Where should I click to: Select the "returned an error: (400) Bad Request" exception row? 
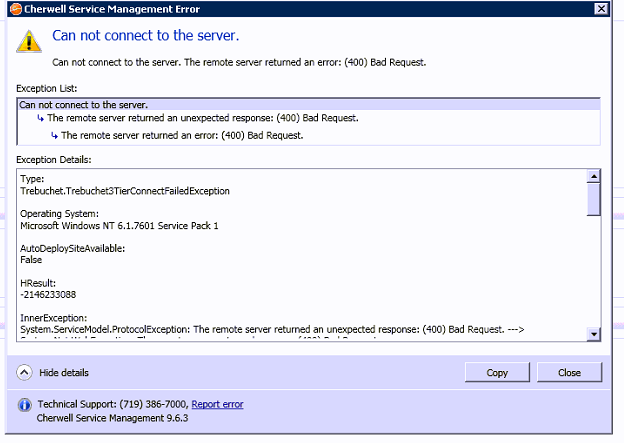click(181, 135)
